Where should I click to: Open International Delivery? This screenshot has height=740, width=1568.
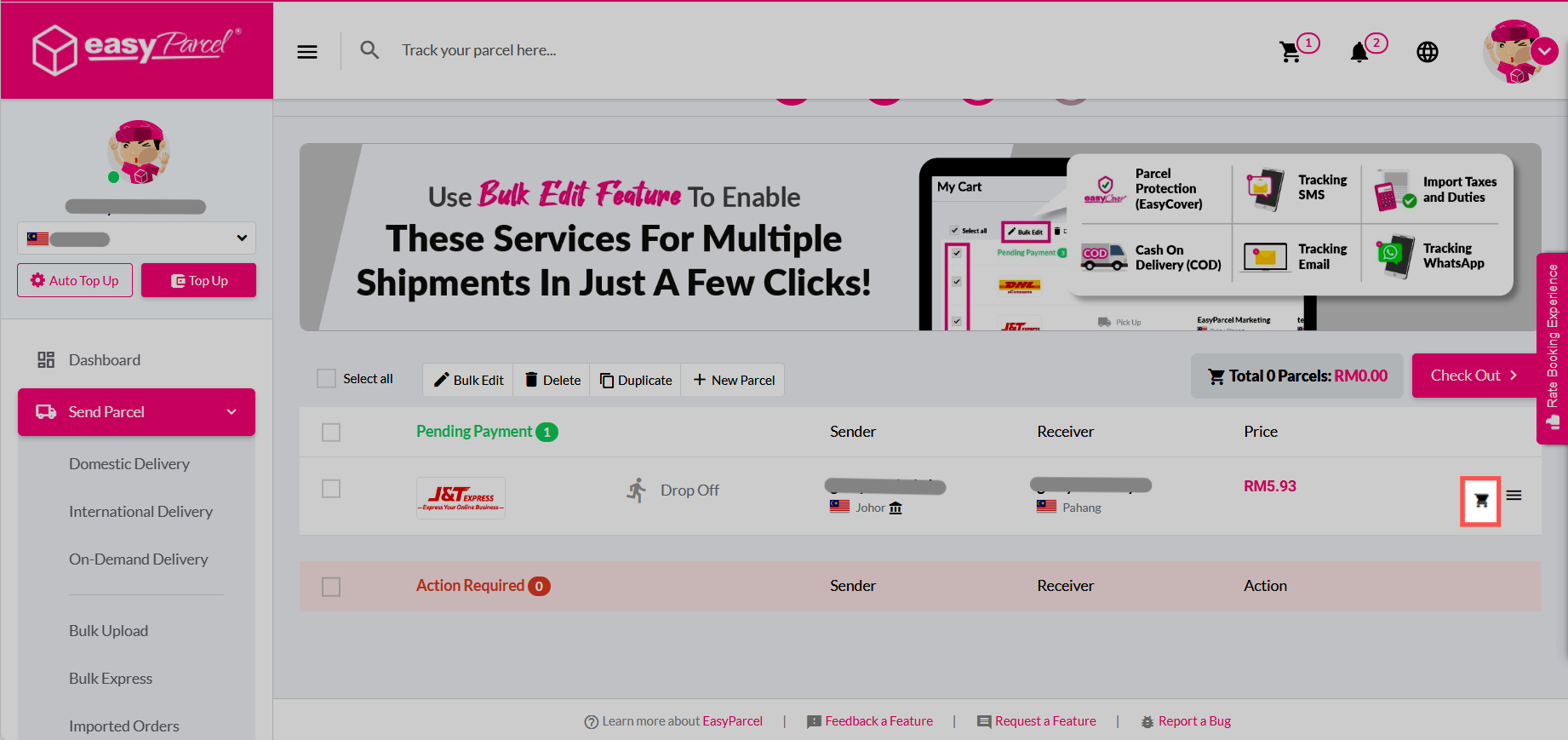point(140,512)
